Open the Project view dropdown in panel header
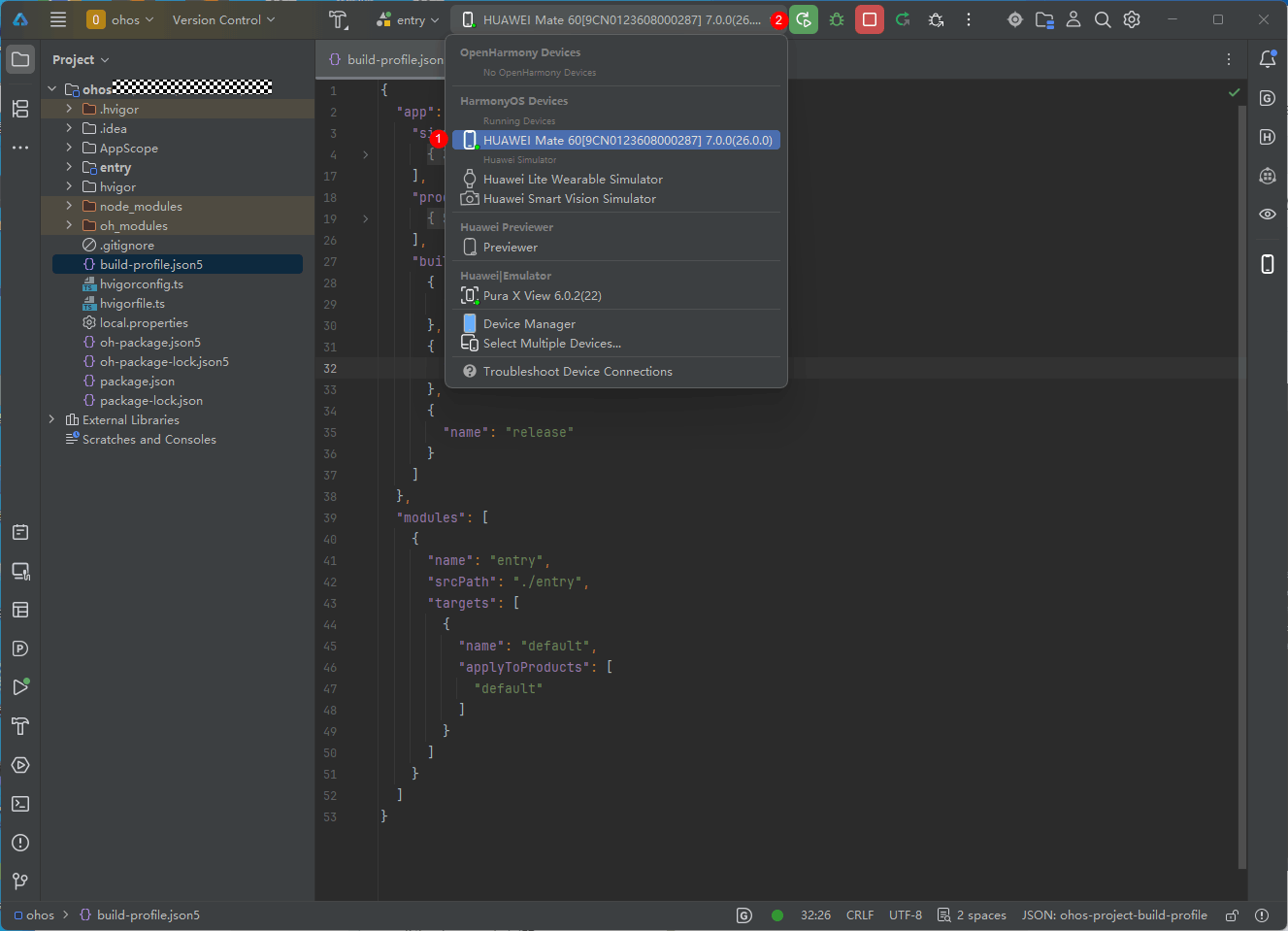 tap(81, 59)
